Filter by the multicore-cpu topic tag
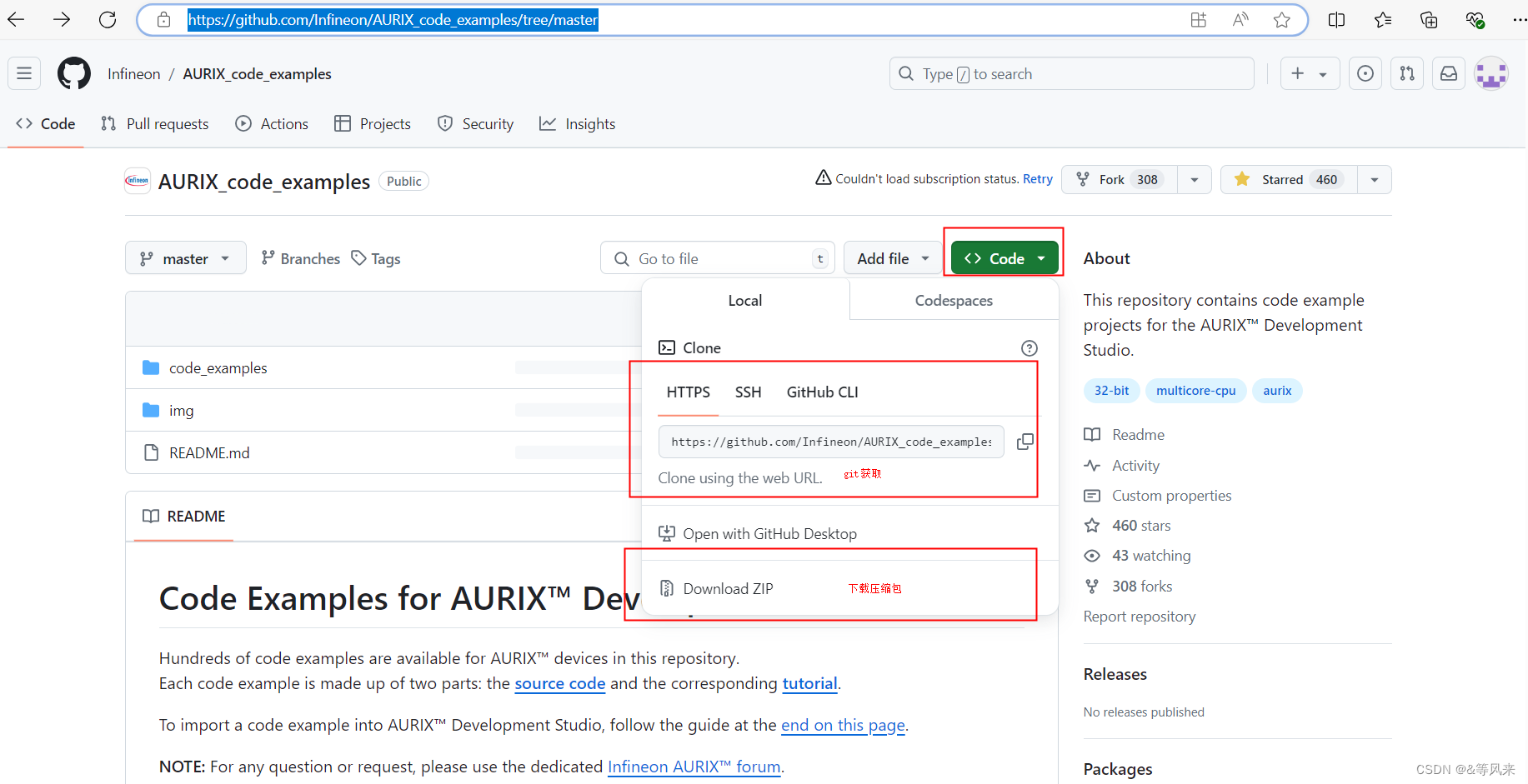1528x784 pixels. pyautogui.click(x=1195, y=391)
